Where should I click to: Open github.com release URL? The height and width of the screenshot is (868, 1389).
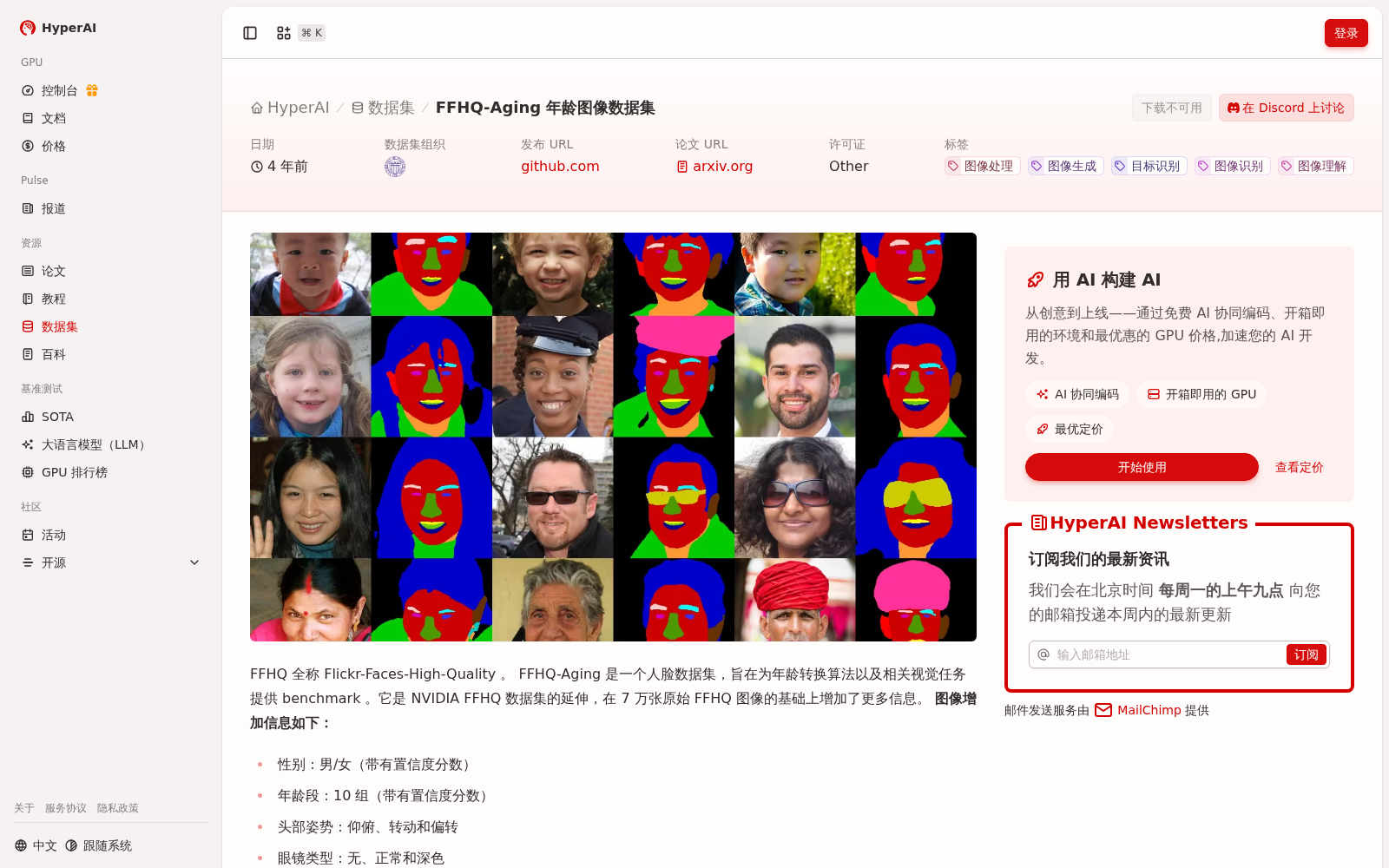point(560,166)
